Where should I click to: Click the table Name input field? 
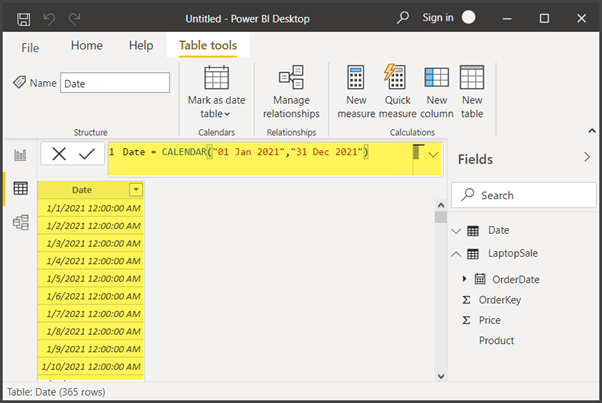tap(115, 83)
